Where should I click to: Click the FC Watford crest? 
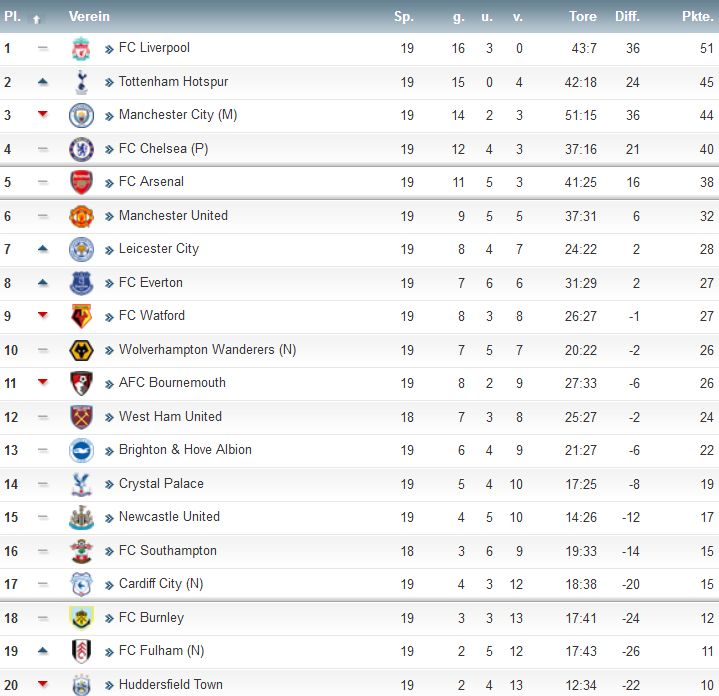pyautogui.click(x=81, y=316)
